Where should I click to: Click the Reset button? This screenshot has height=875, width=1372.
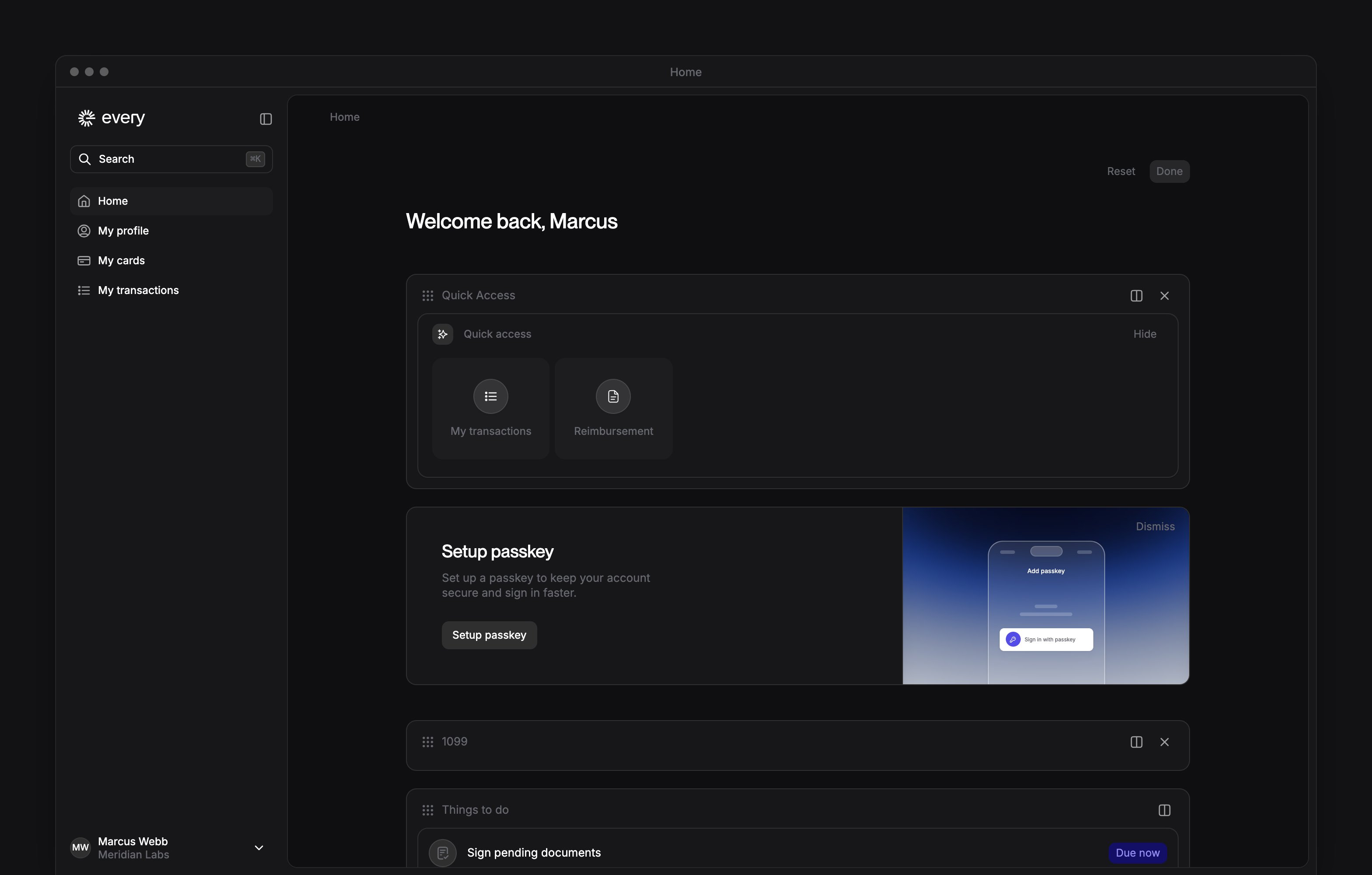1121,171
